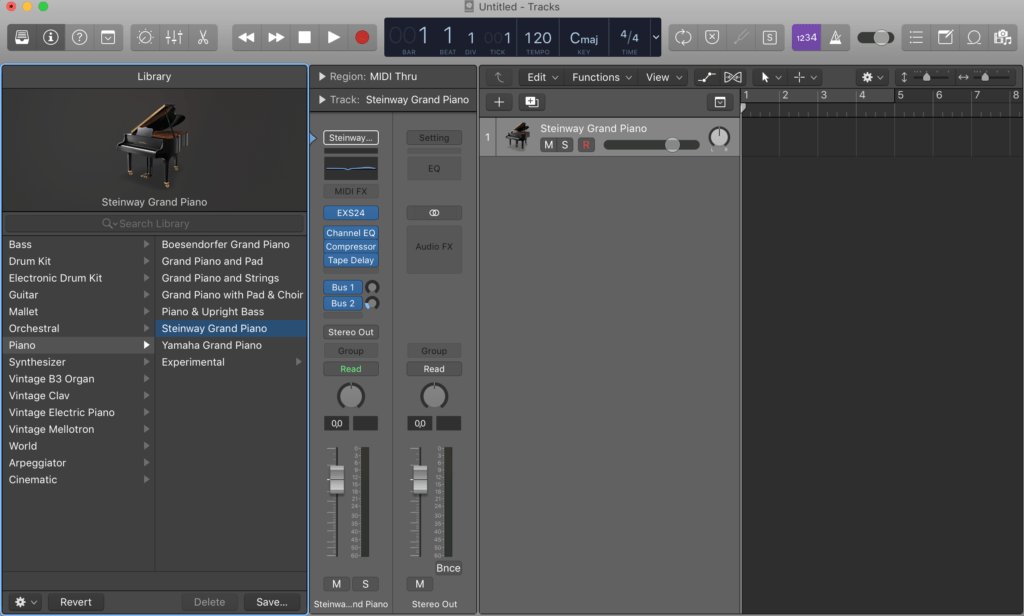The width and height of the screenshot is (1024, 616).
Task: Click the Steinway channel volume fader
Action: coord(336,479)
